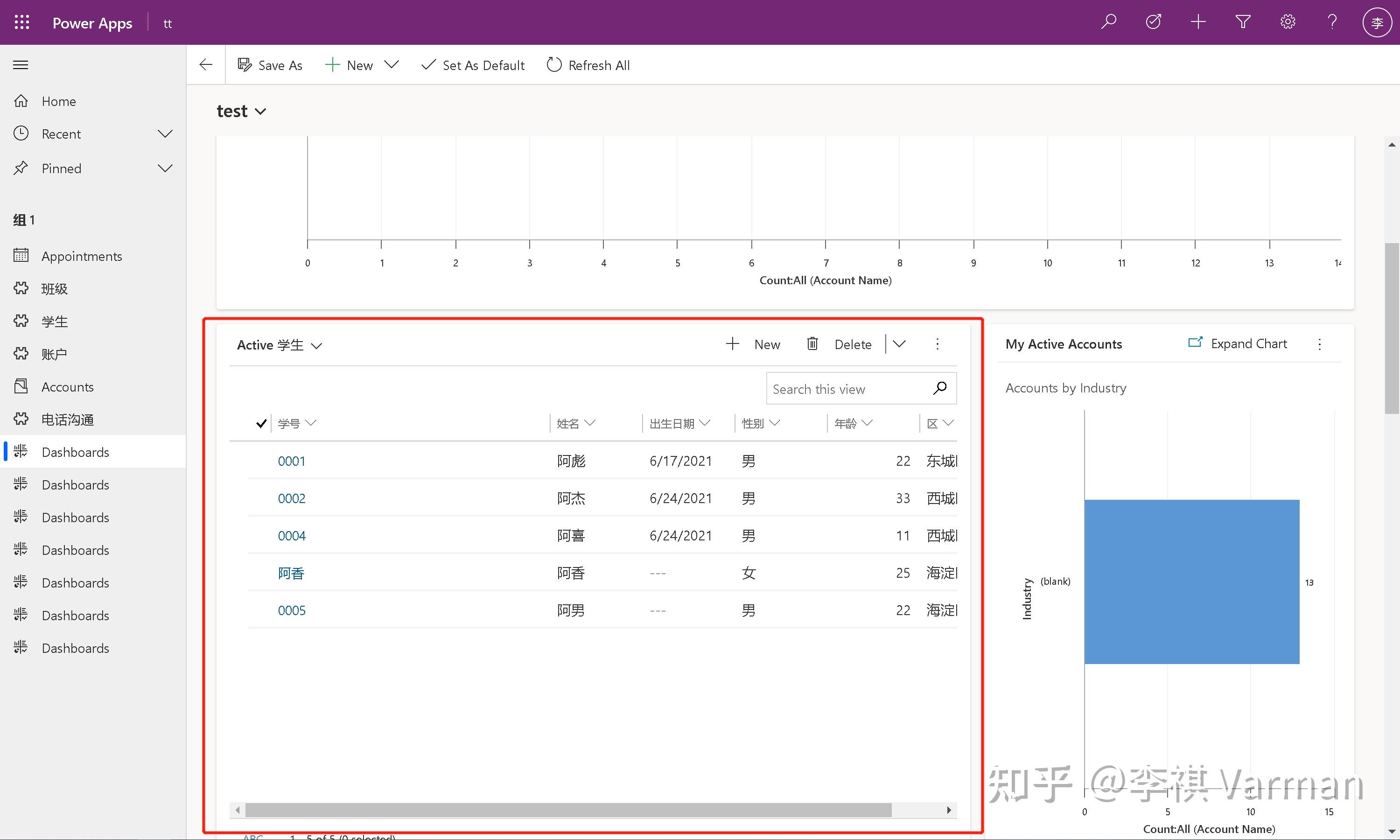Viewport: 1400px width, 840px height.
Task: Open the task flow checkmark-circle icon
Action: coord(1153,22)
